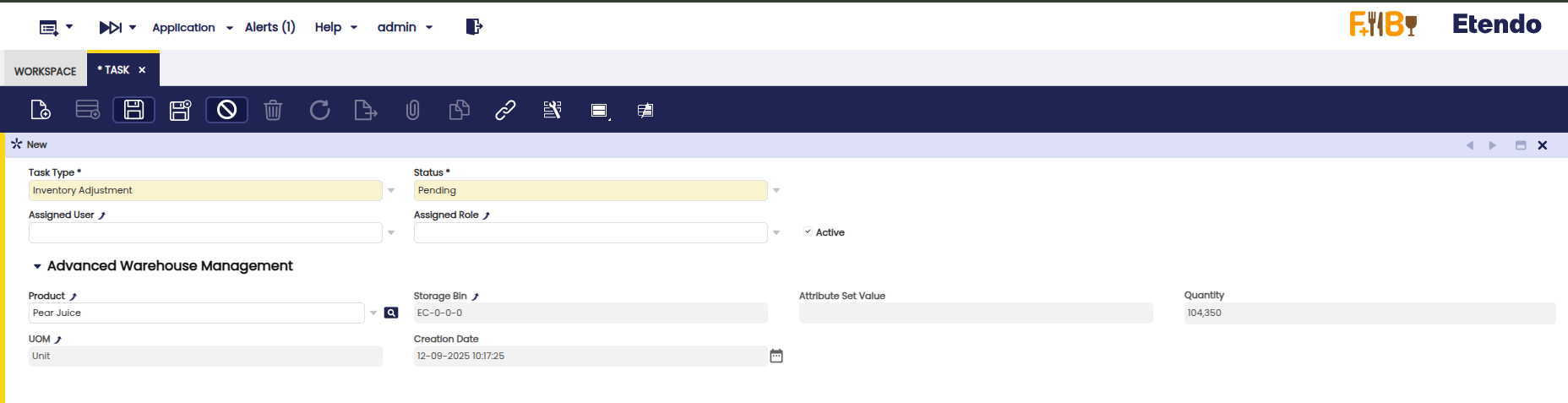
Task: Open the admin user menu
Action: [x=405, y=27]
